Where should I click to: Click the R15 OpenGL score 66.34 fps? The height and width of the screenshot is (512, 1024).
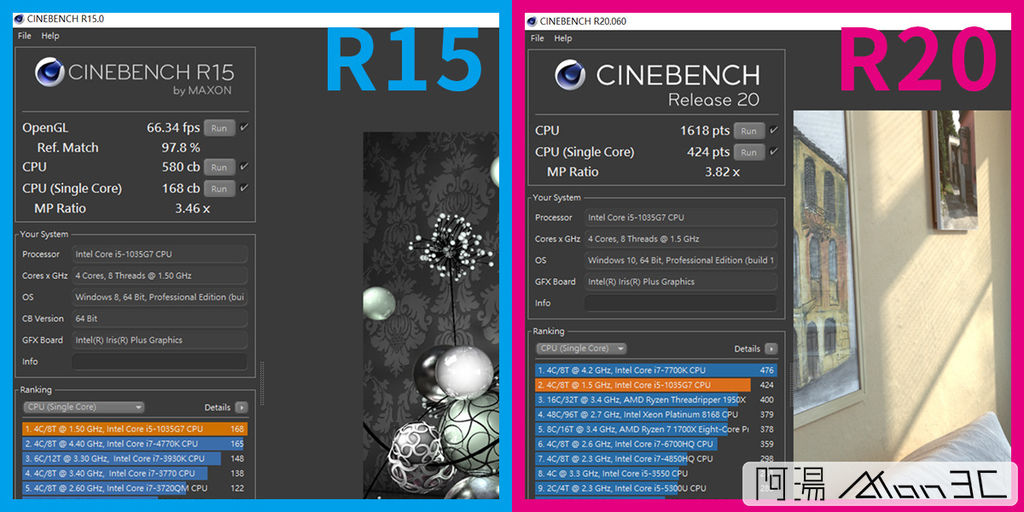[x=173, y=128]
